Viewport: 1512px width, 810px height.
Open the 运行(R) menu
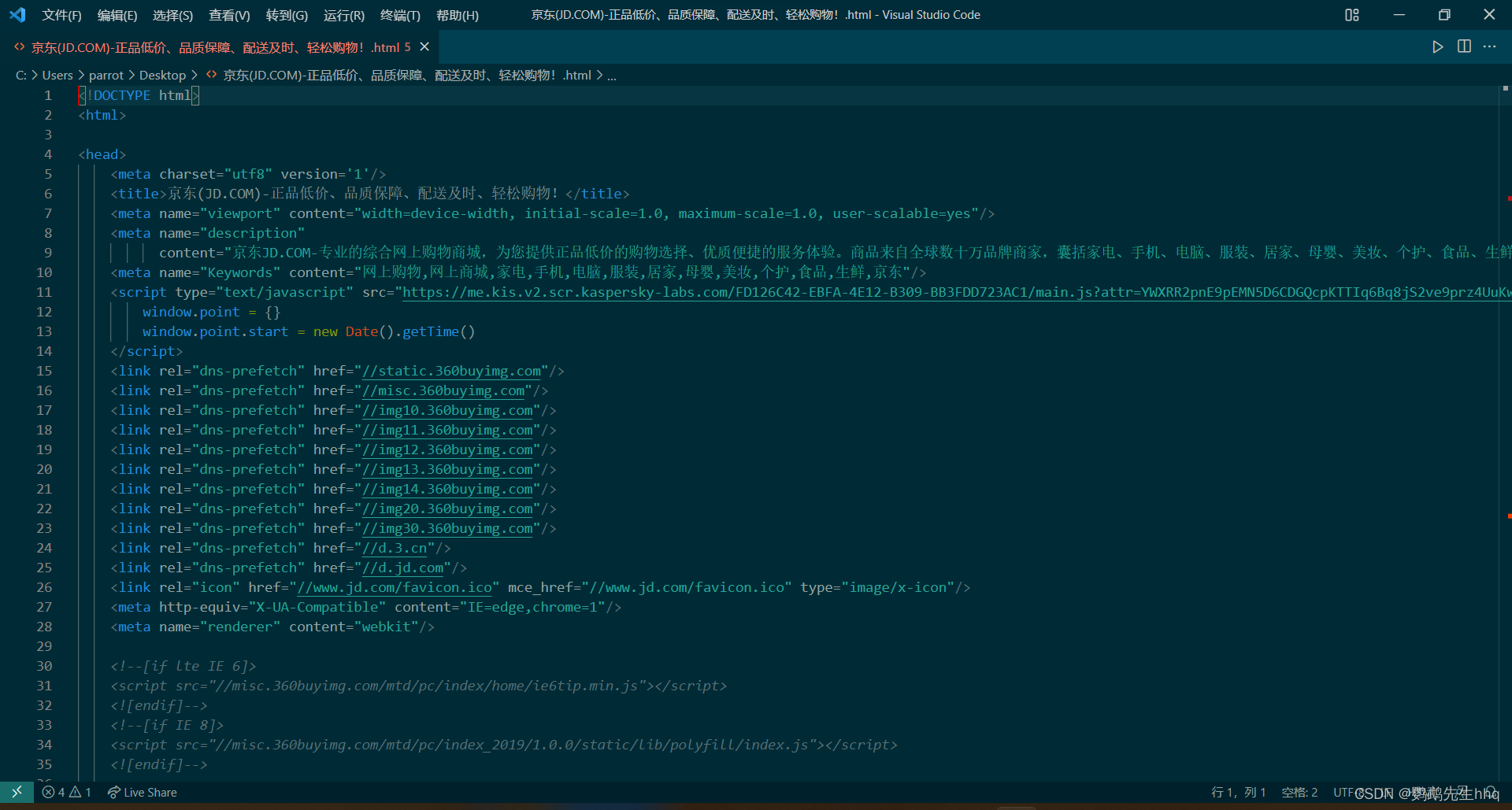[344, 15]
